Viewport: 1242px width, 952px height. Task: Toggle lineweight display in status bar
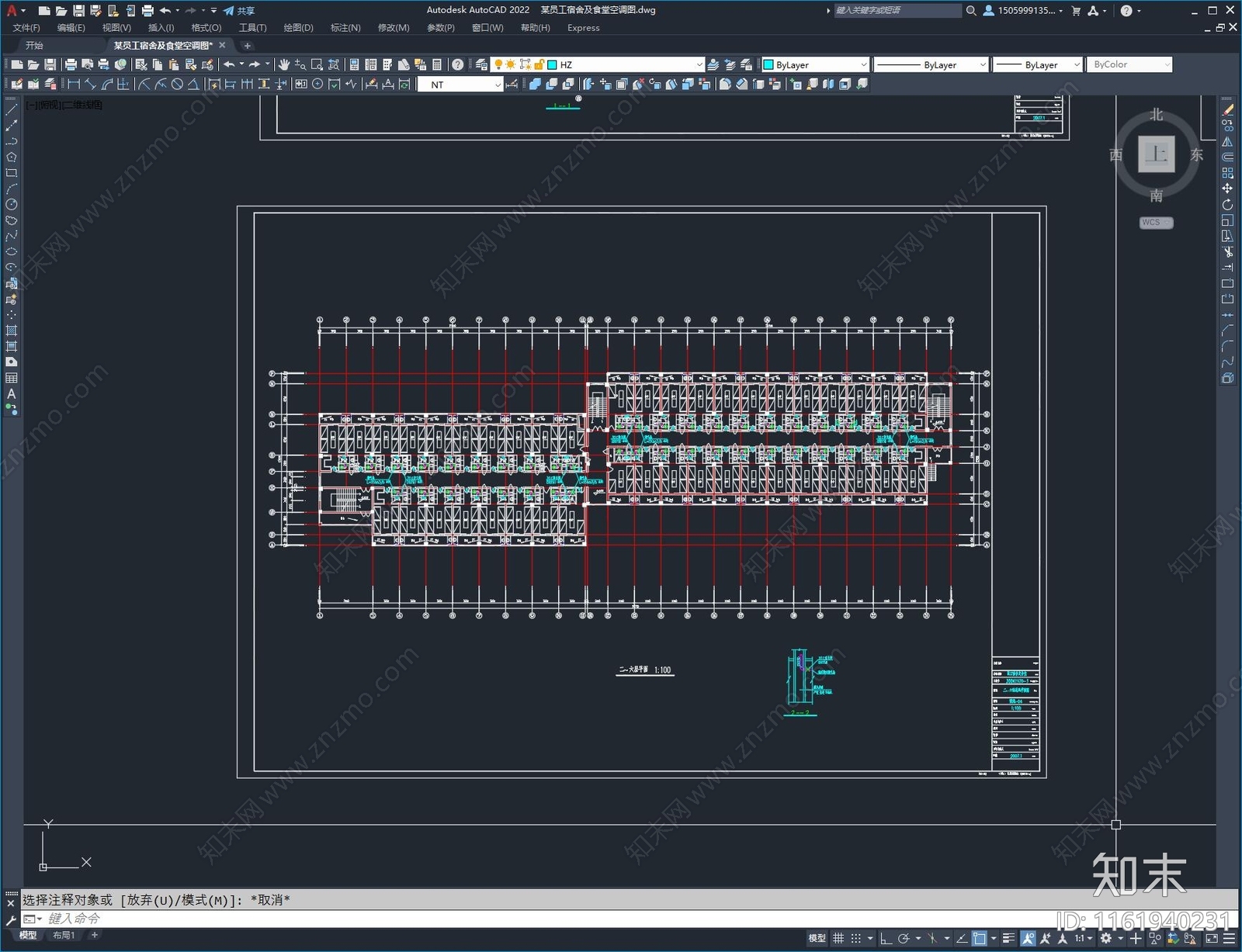point(1009,938)
